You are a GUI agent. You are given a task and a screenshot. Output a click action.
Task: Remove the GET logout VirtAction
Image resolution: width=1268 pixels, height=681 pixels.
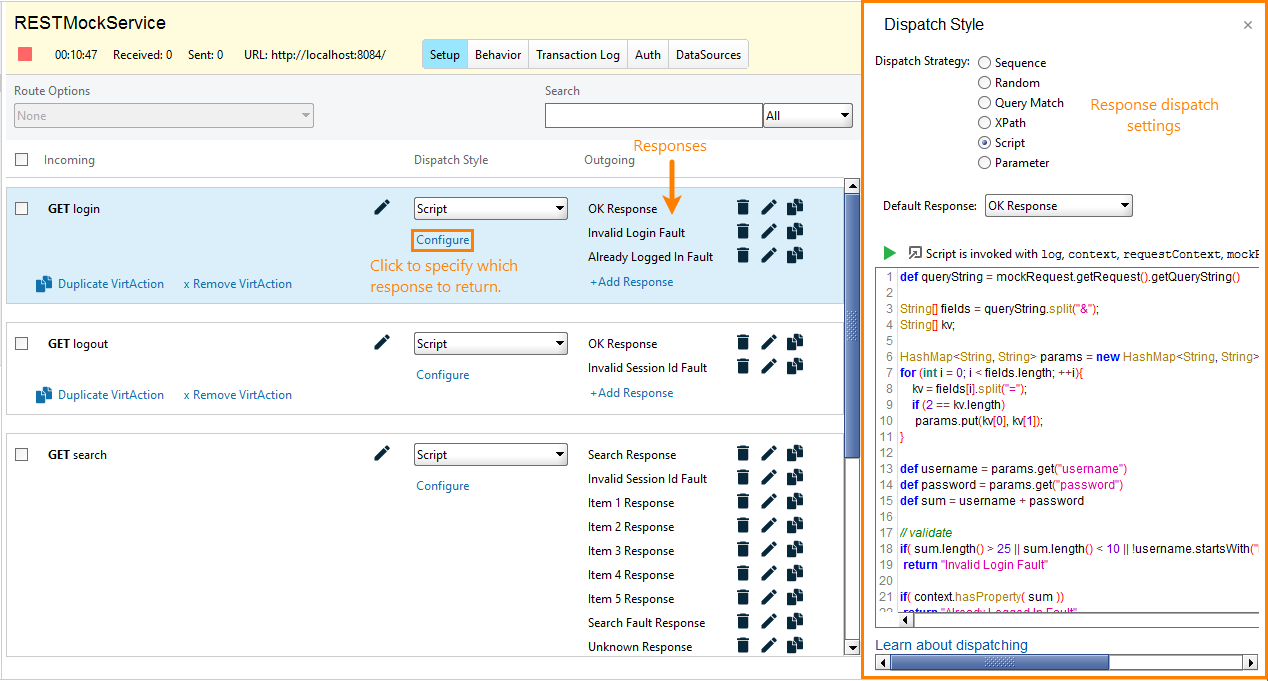[238, 395]
